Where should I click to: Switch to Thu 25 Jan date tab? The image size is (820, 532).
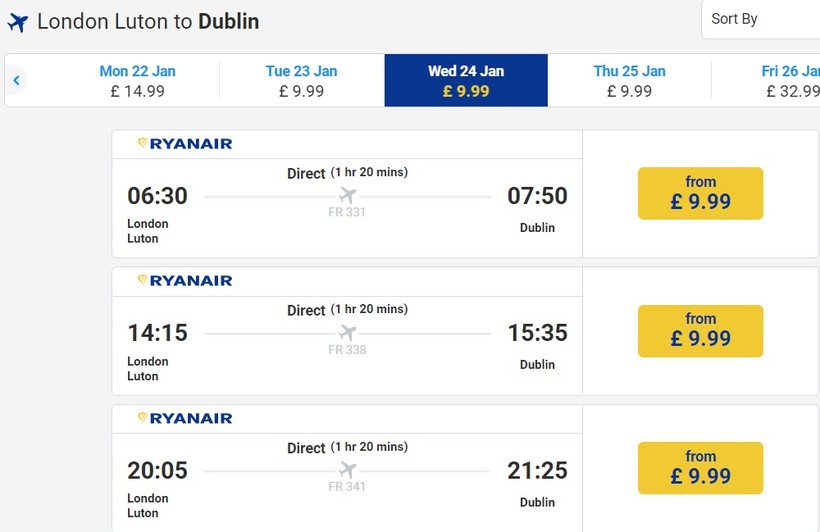coord(629,81)
